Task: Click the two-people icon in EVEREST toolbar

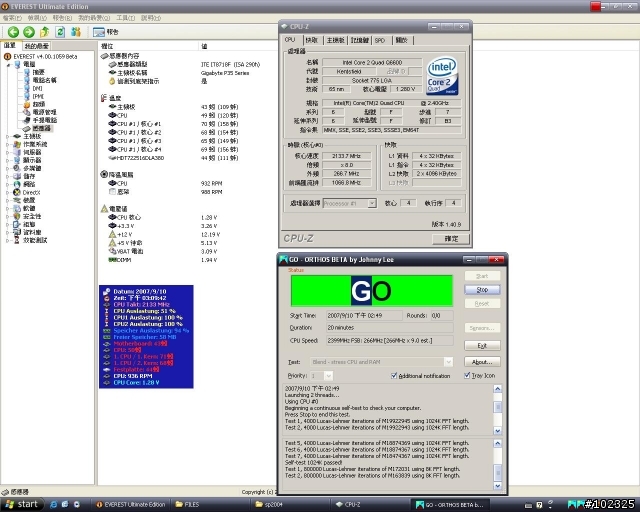Action: coord(76,32)
